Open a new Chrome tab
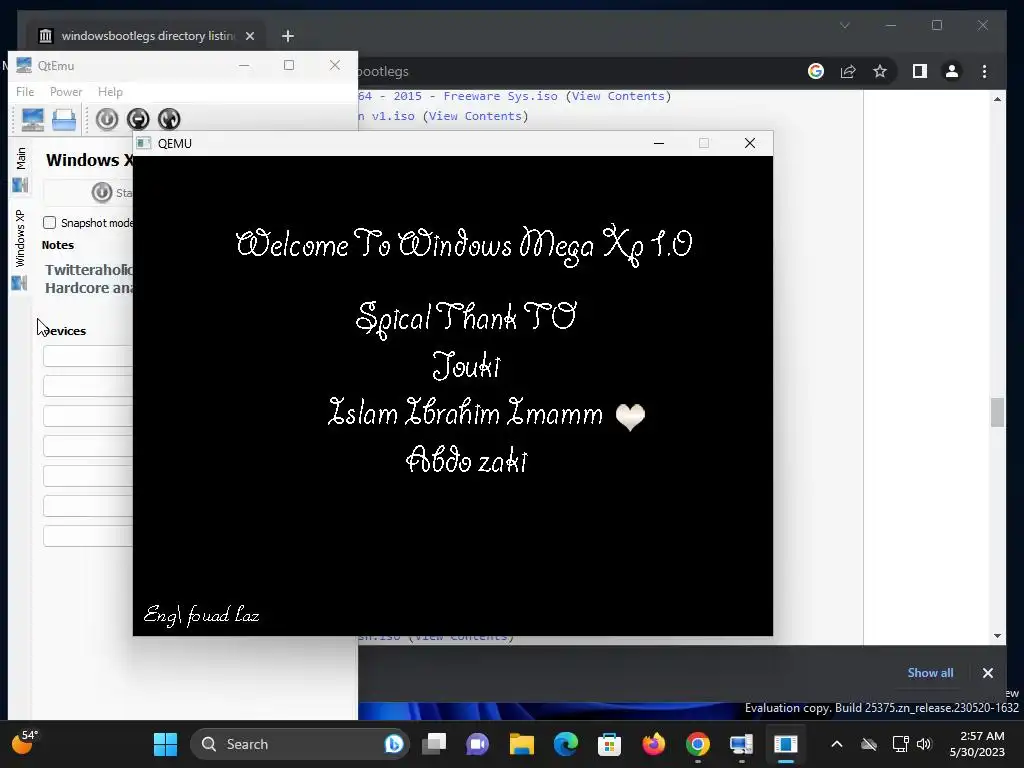The width and height of the screenshot is (1024, 768). point(288,36)
